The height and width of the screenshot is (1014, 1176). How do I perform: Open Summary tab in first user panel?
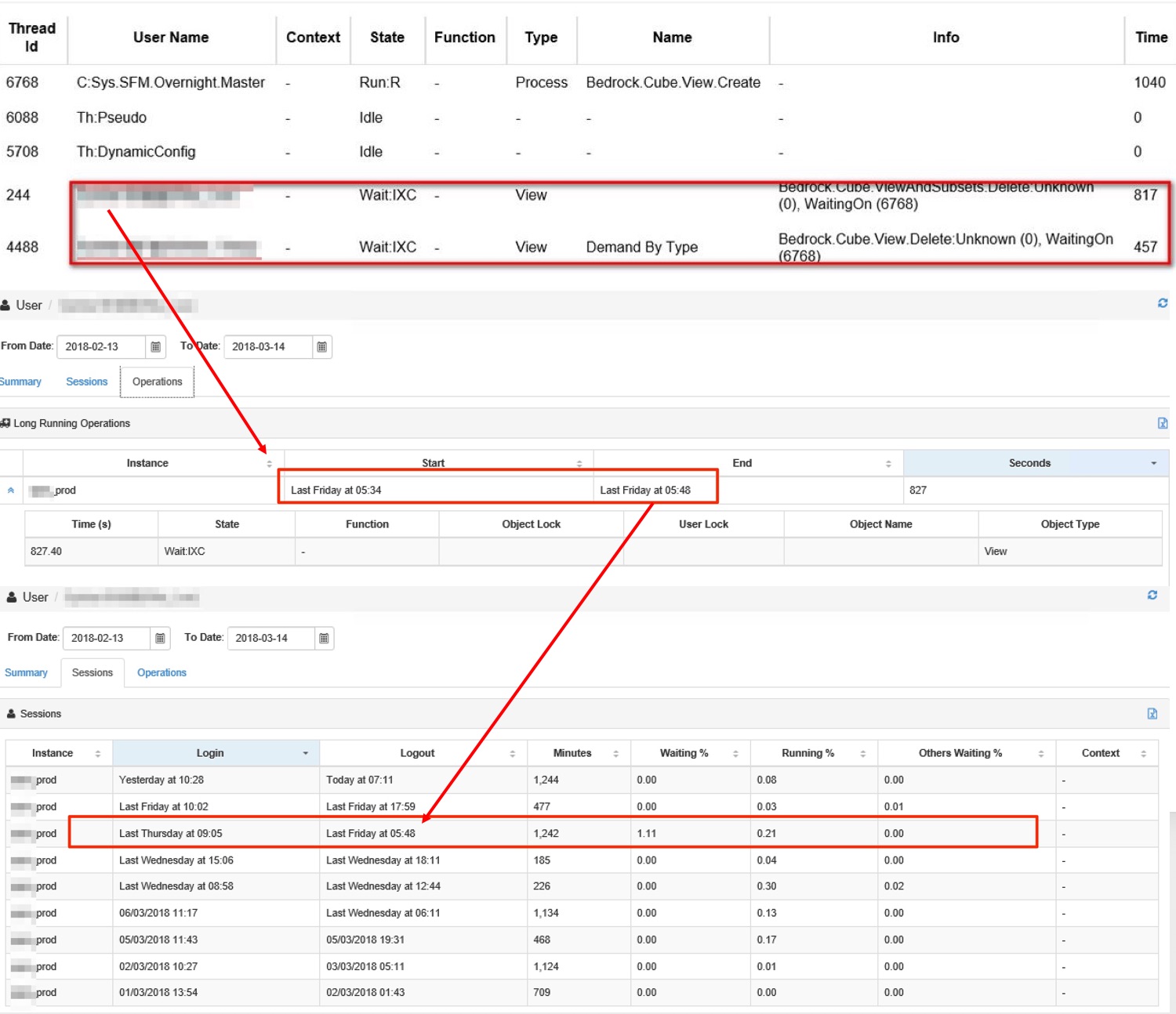[x=20, y=382]
